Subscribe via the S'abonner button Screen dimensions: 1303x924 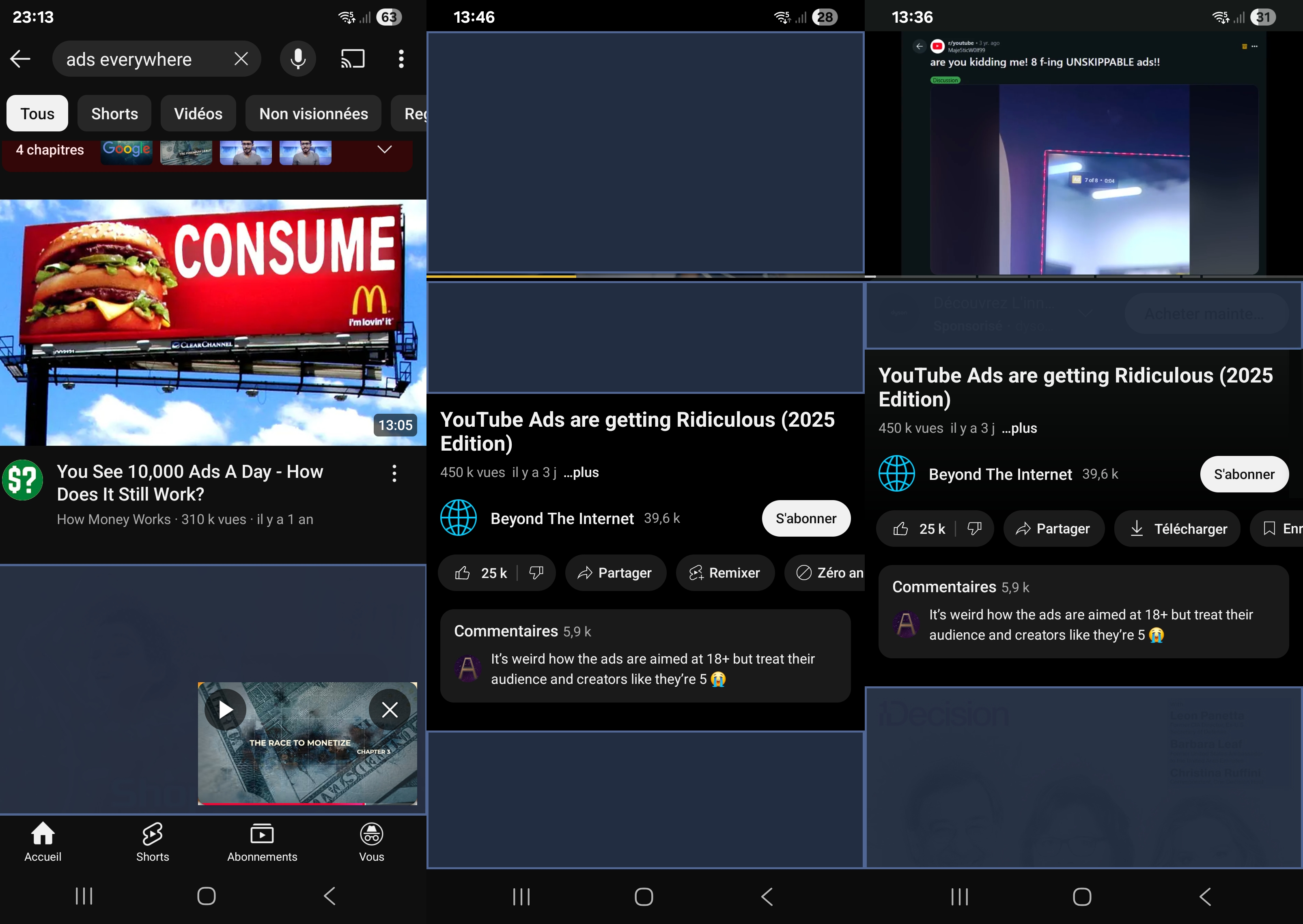point(806,518)
